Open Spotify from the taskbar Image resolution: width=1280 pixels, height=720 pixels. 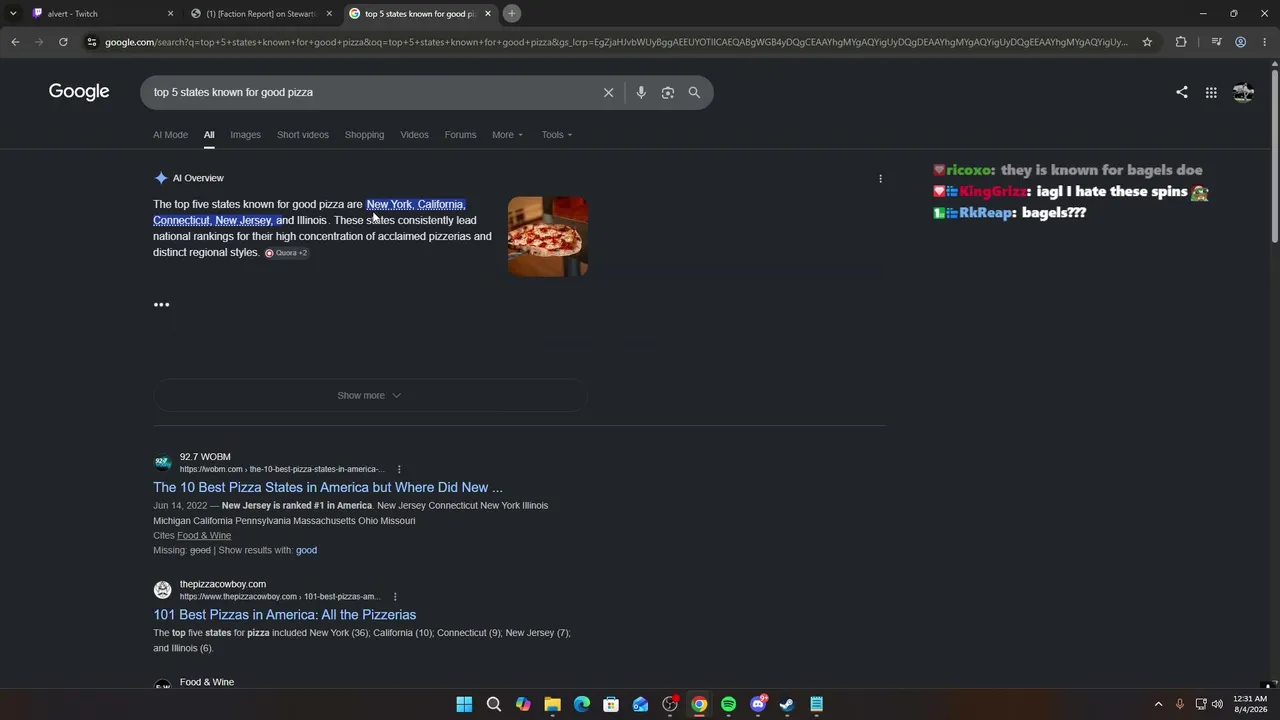point(728,704)
